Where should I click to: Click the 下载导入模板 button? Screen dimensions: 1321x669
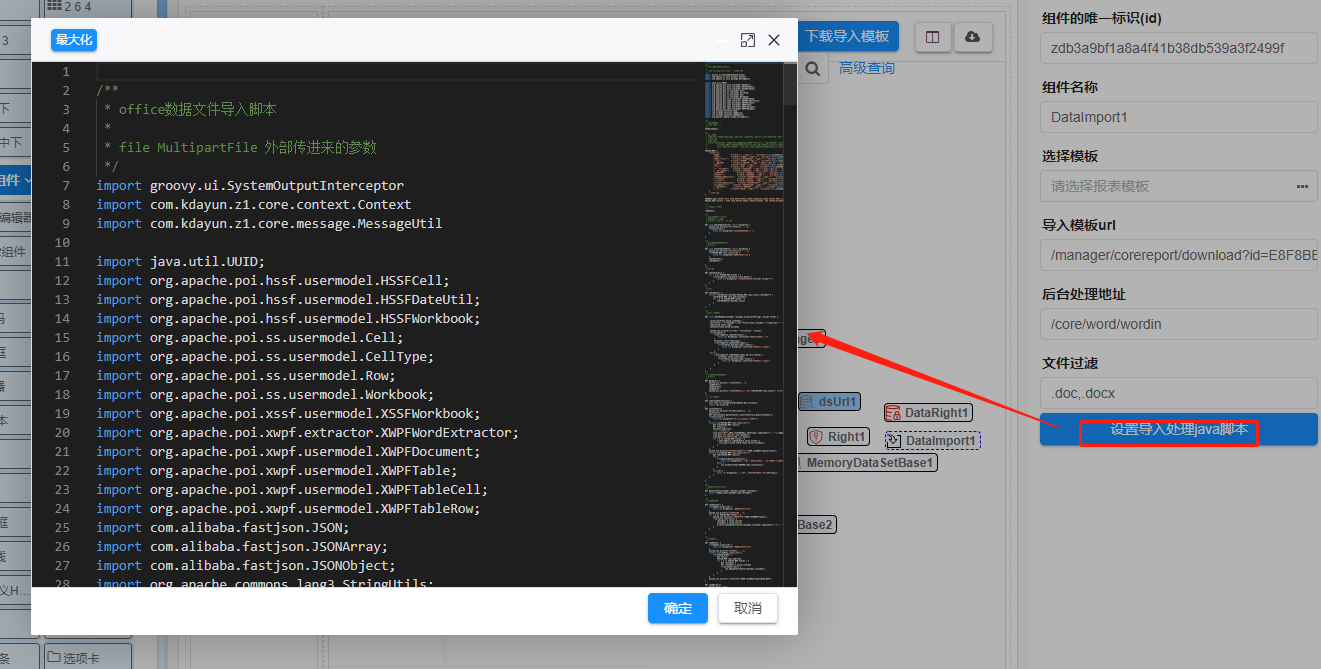[848, 36]
